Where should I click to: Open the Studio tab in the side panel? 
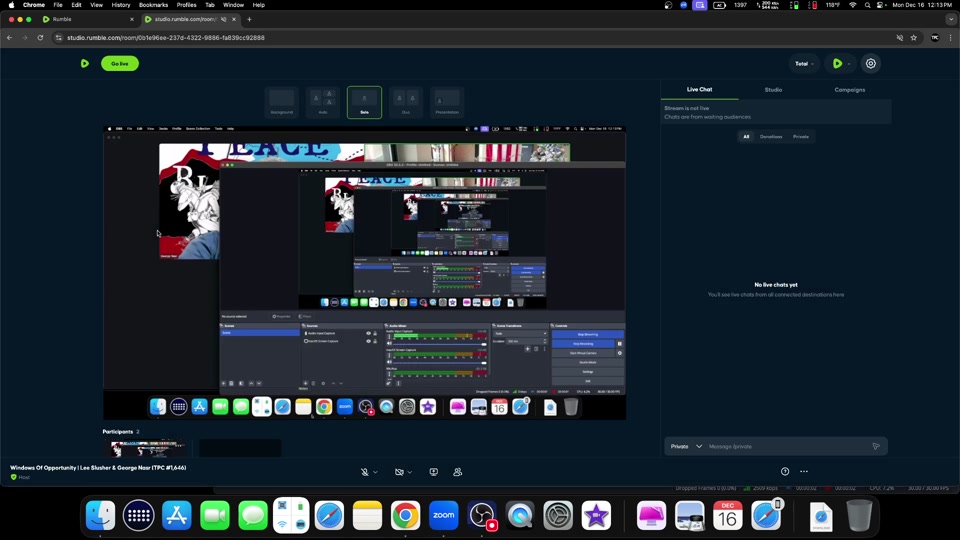pos(773,90)
